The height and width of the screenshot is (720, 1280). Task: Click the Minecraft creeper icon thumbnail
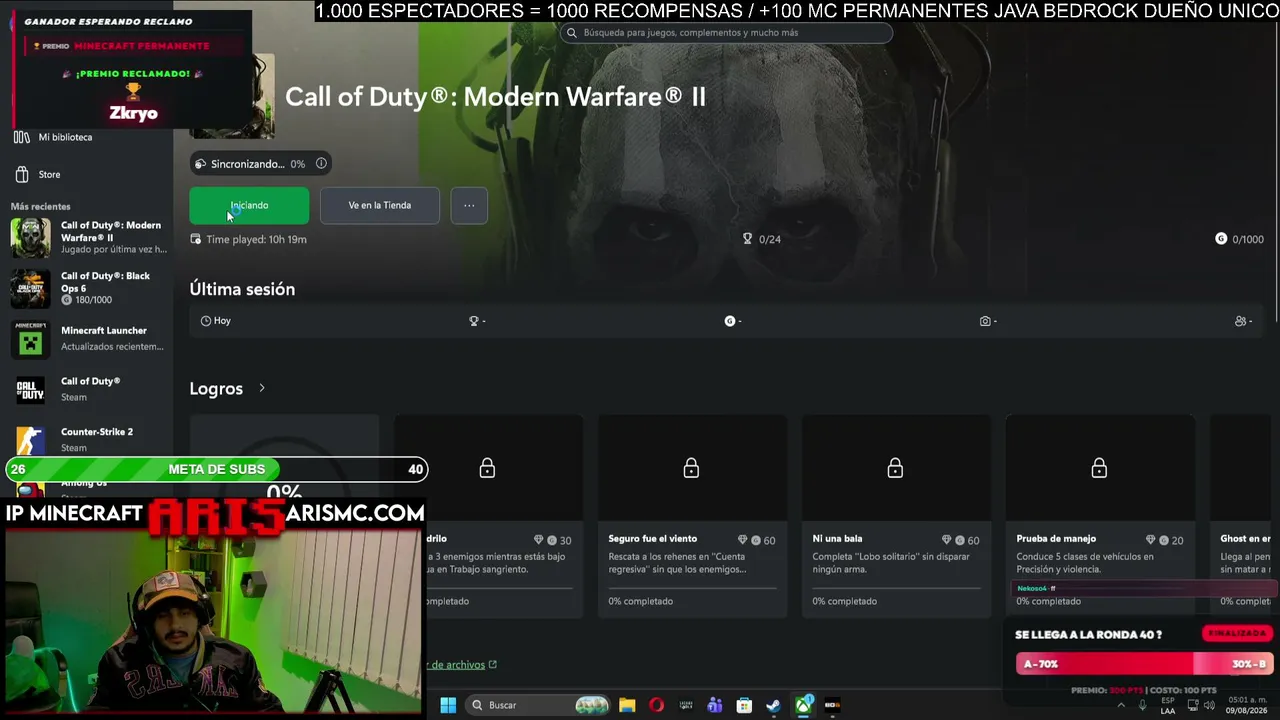(30, 340)
